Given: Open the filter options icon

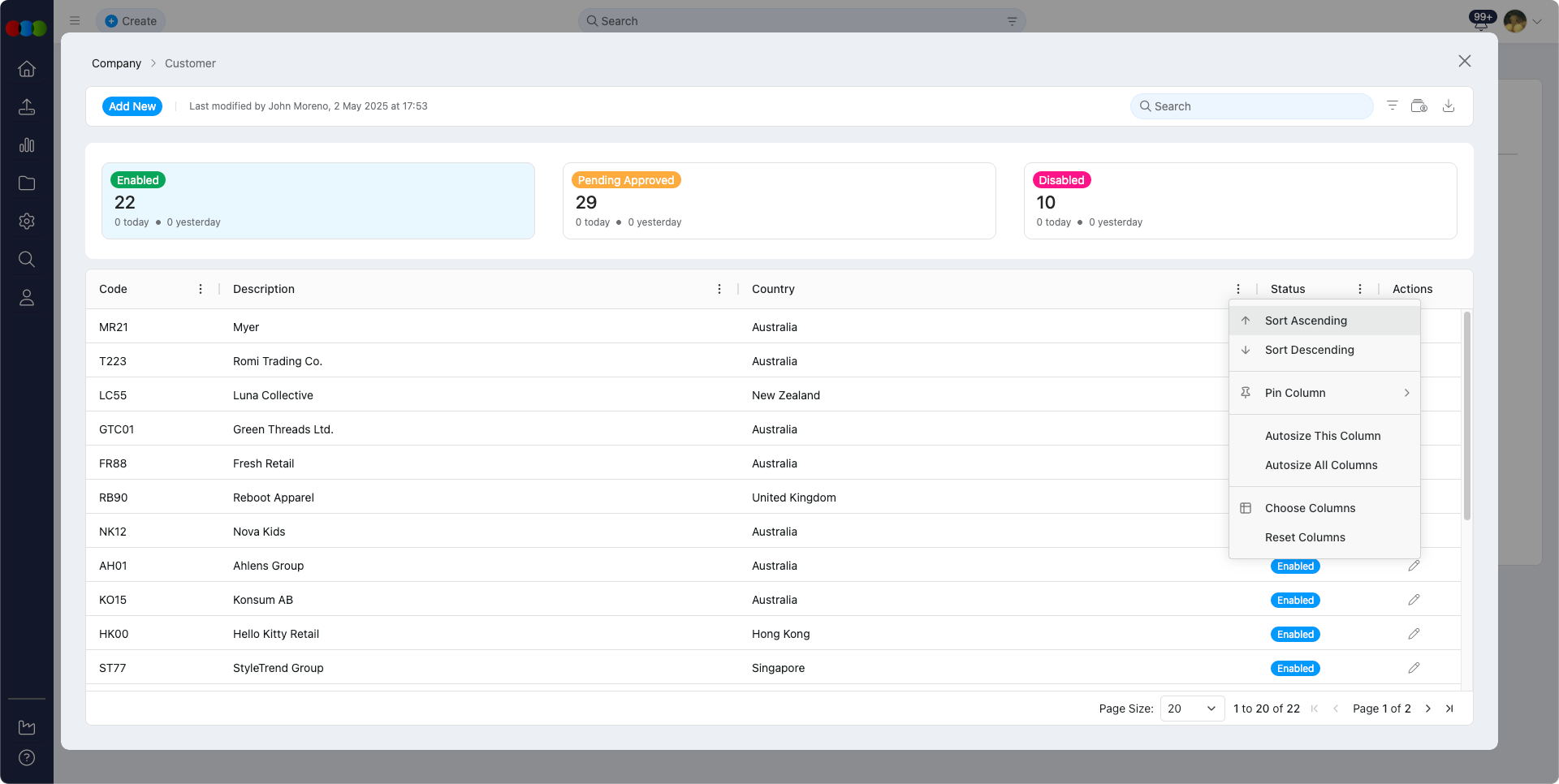Looking at the screenshot, I should point(1393,106).
